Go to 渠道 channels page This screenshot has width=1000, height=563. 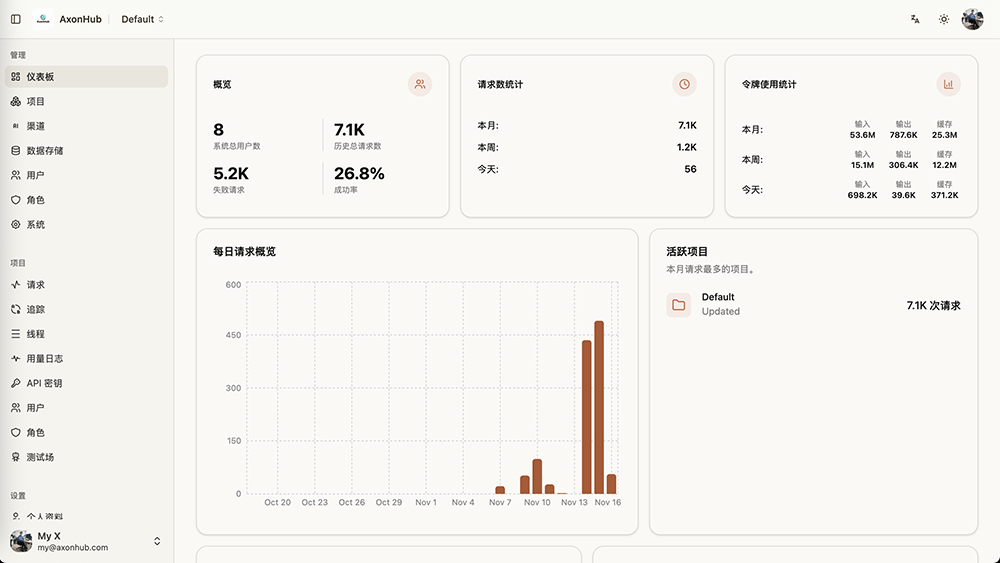point(35,126)
